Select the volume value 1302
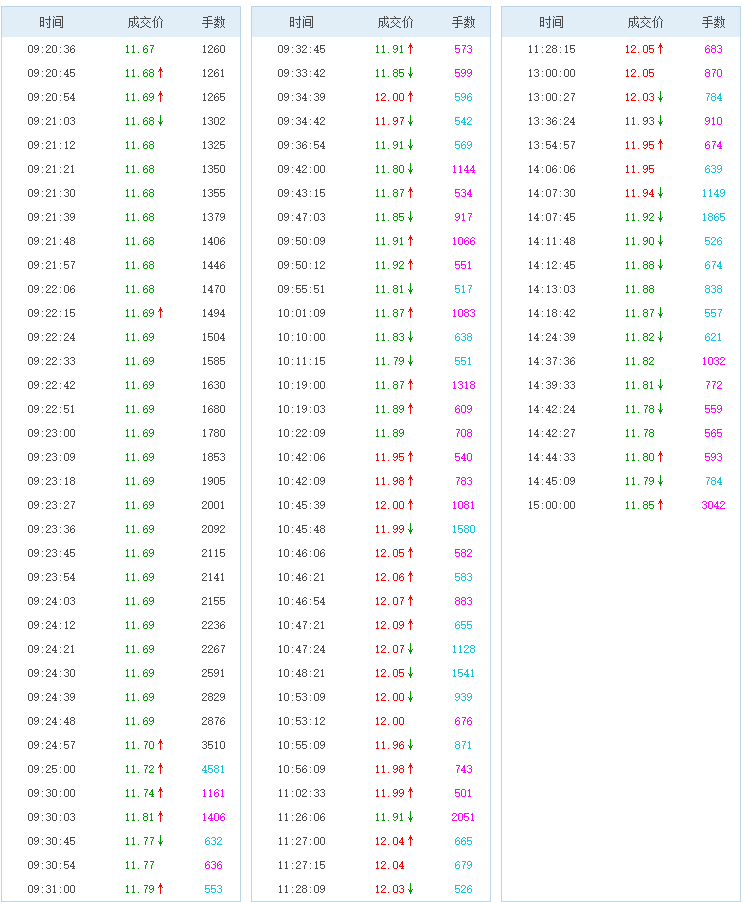743x902 pixels. pyautogui.click(x=213, y=121)
